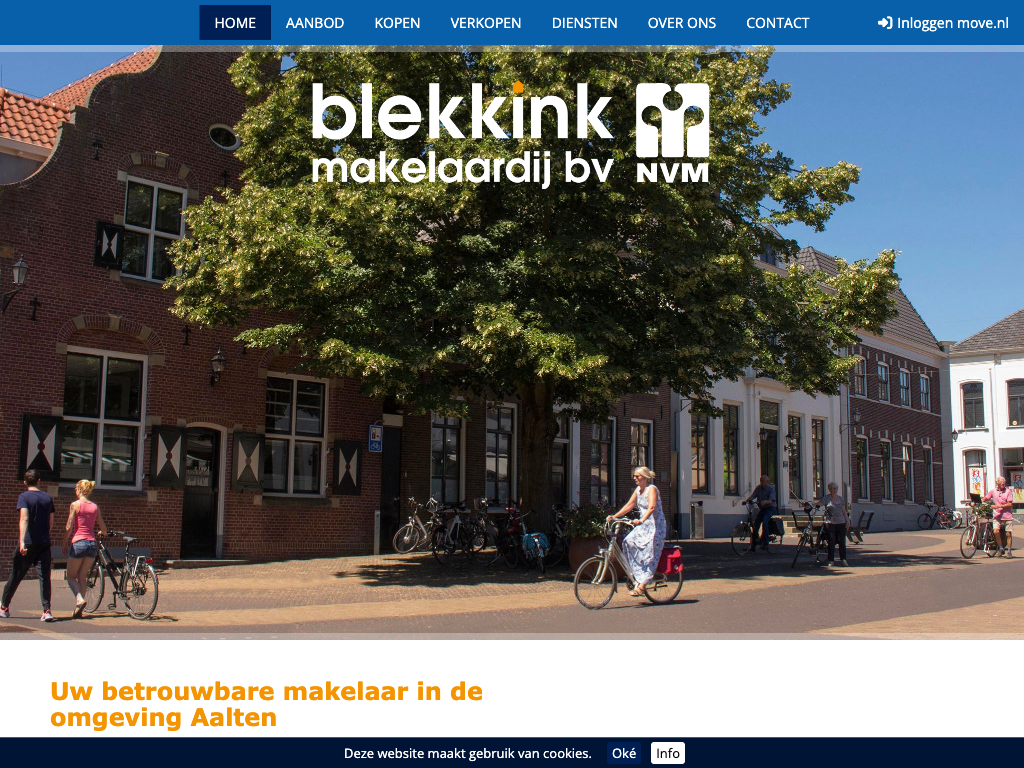The width and height of the screenshot is (1024, 768).
Task: Go to the HOME menu item
Action: pos(235,23)
